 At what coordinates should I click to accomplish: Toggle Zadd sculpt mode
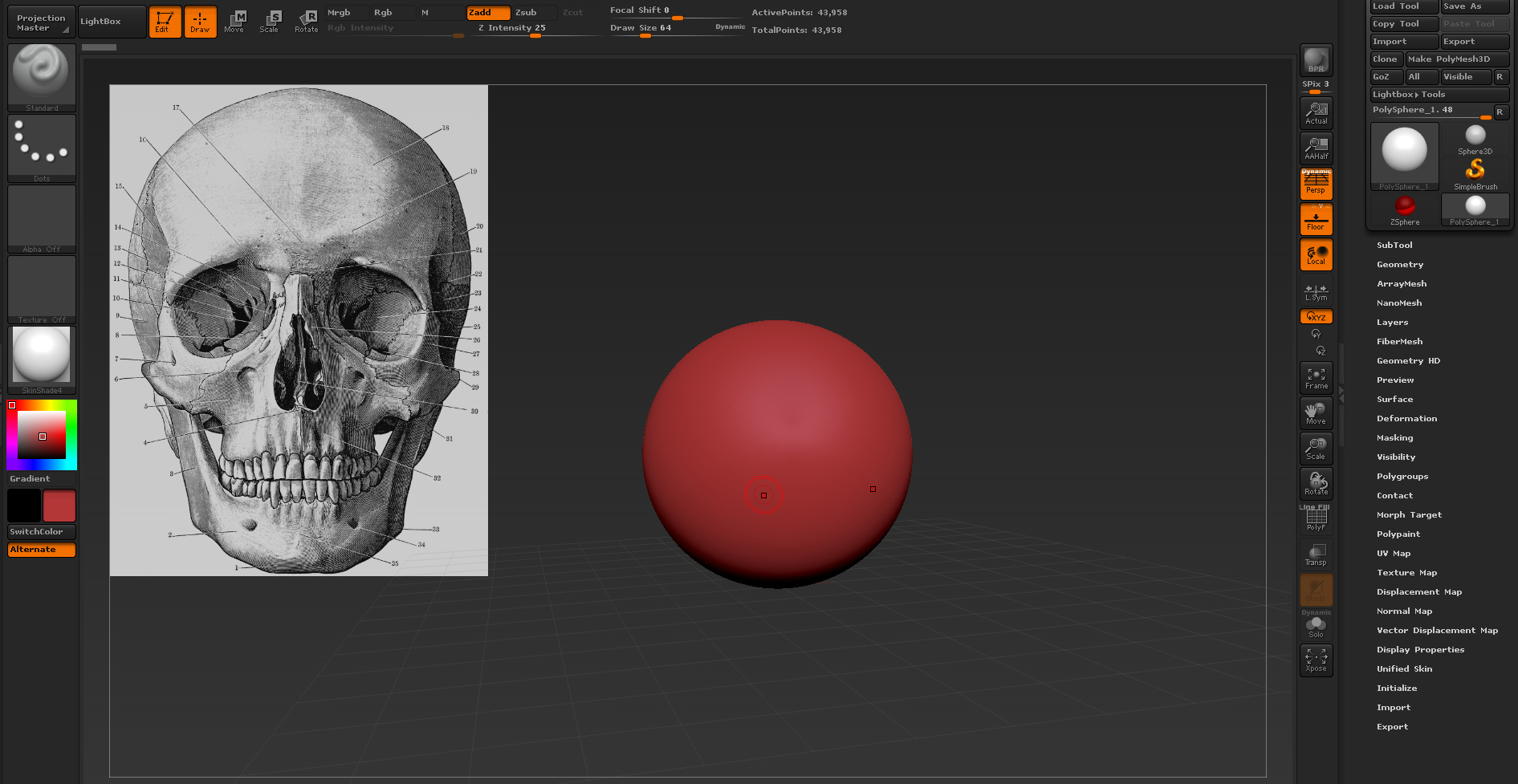488,13
